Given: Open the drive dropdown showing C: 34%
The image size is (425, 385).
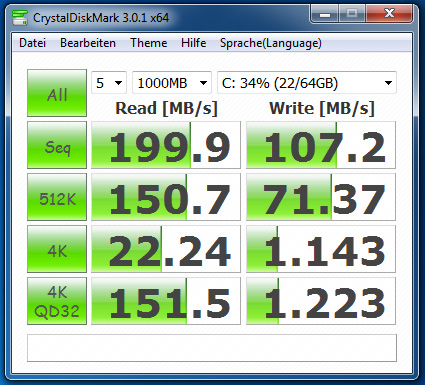Looking at the screenshot, I should (x=307, y=83).
